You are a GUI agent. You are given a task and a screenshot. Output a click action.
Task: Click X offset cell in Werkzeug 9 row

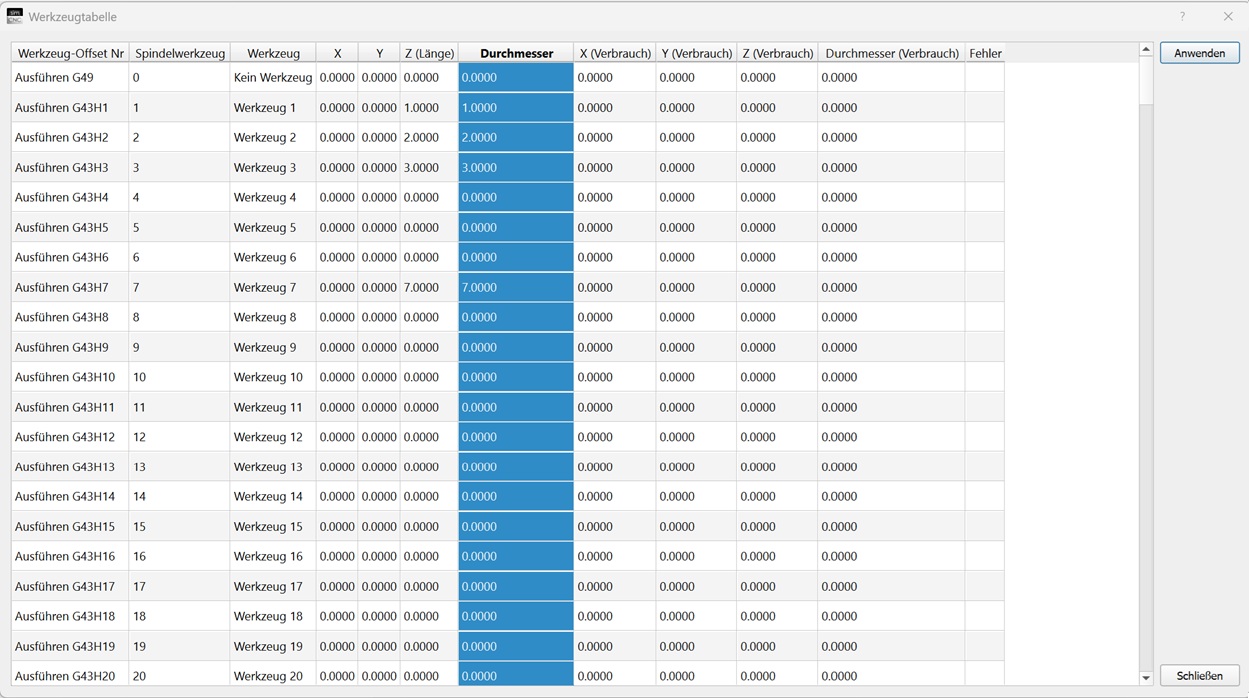coord(337,347)
